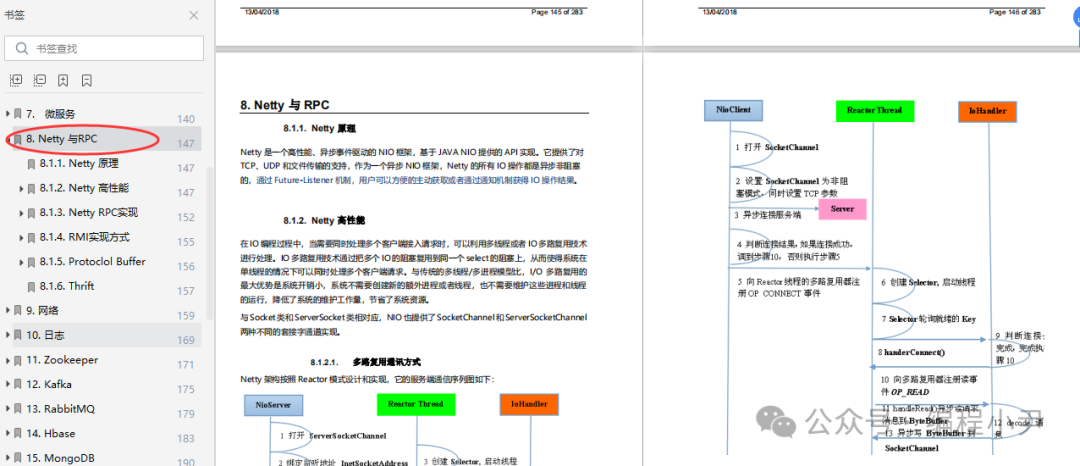Viewport: 1080px width, 466px height.
Task: Expand the 12. Kafka bookmark
Action: point(8,384)
